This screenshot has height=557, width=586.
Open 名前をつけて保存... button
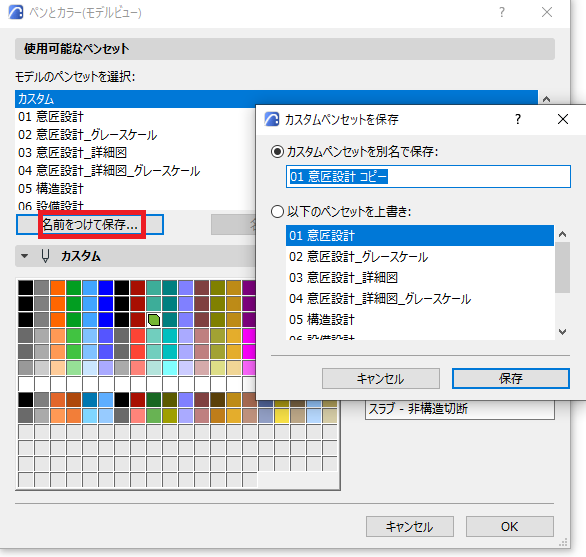click(x=90, y=225)
